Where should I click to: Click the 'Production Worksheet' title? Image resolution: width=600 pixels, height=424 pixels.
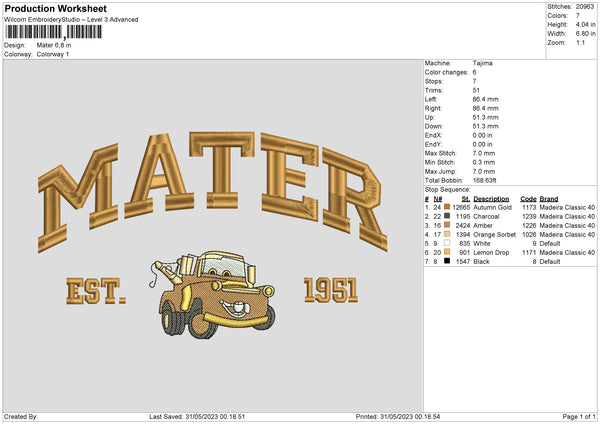pos(55,8)
